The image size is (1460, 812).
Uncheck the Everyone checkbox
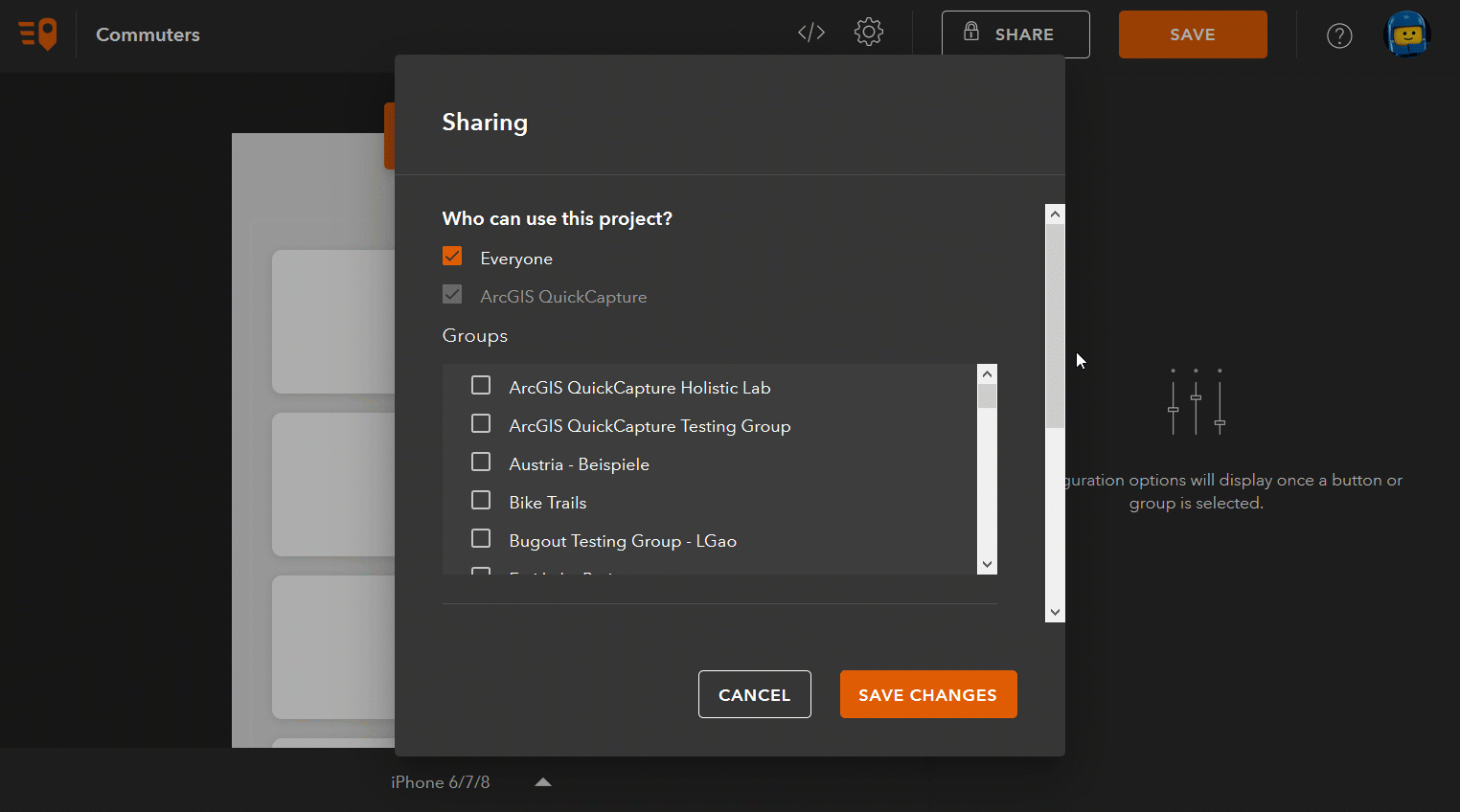[452, 257]
